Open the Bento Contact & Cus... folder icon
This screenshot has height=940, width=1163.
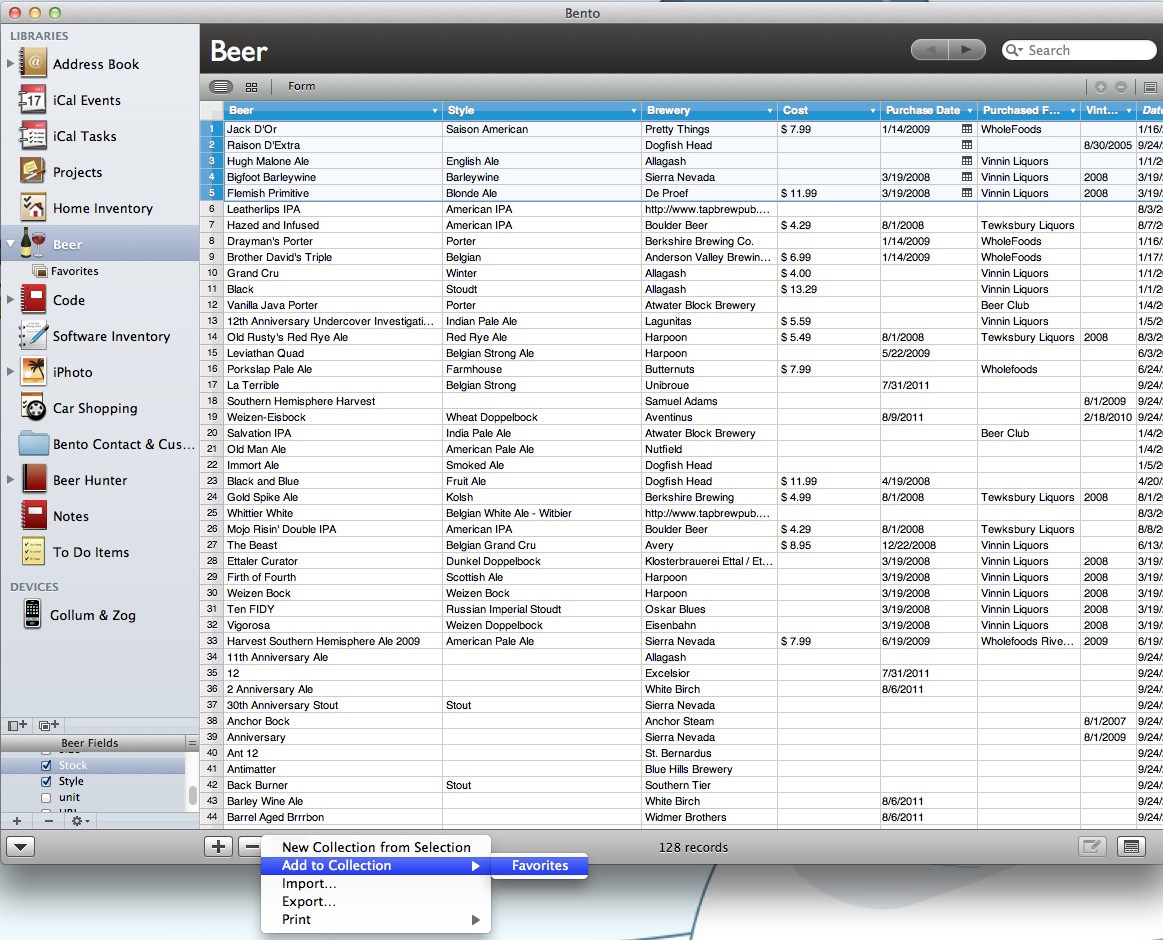(x=33, y=444)
